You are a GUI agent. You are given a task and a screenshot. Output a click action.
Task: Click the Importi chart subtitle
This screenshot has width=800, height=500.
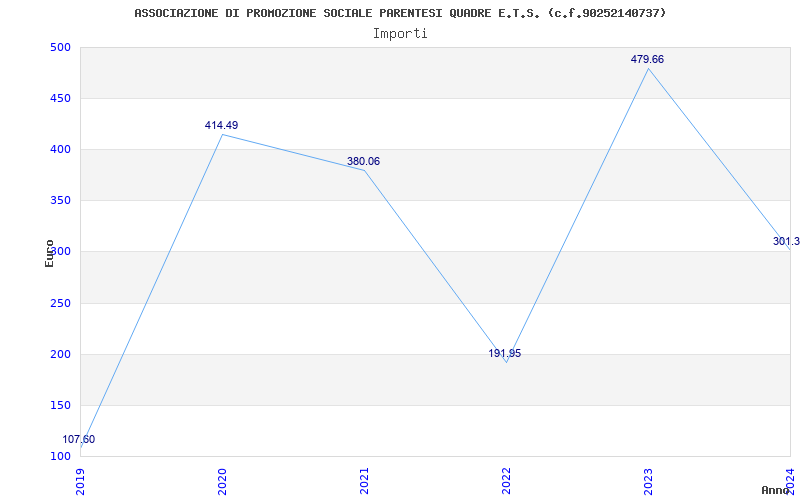400,34
